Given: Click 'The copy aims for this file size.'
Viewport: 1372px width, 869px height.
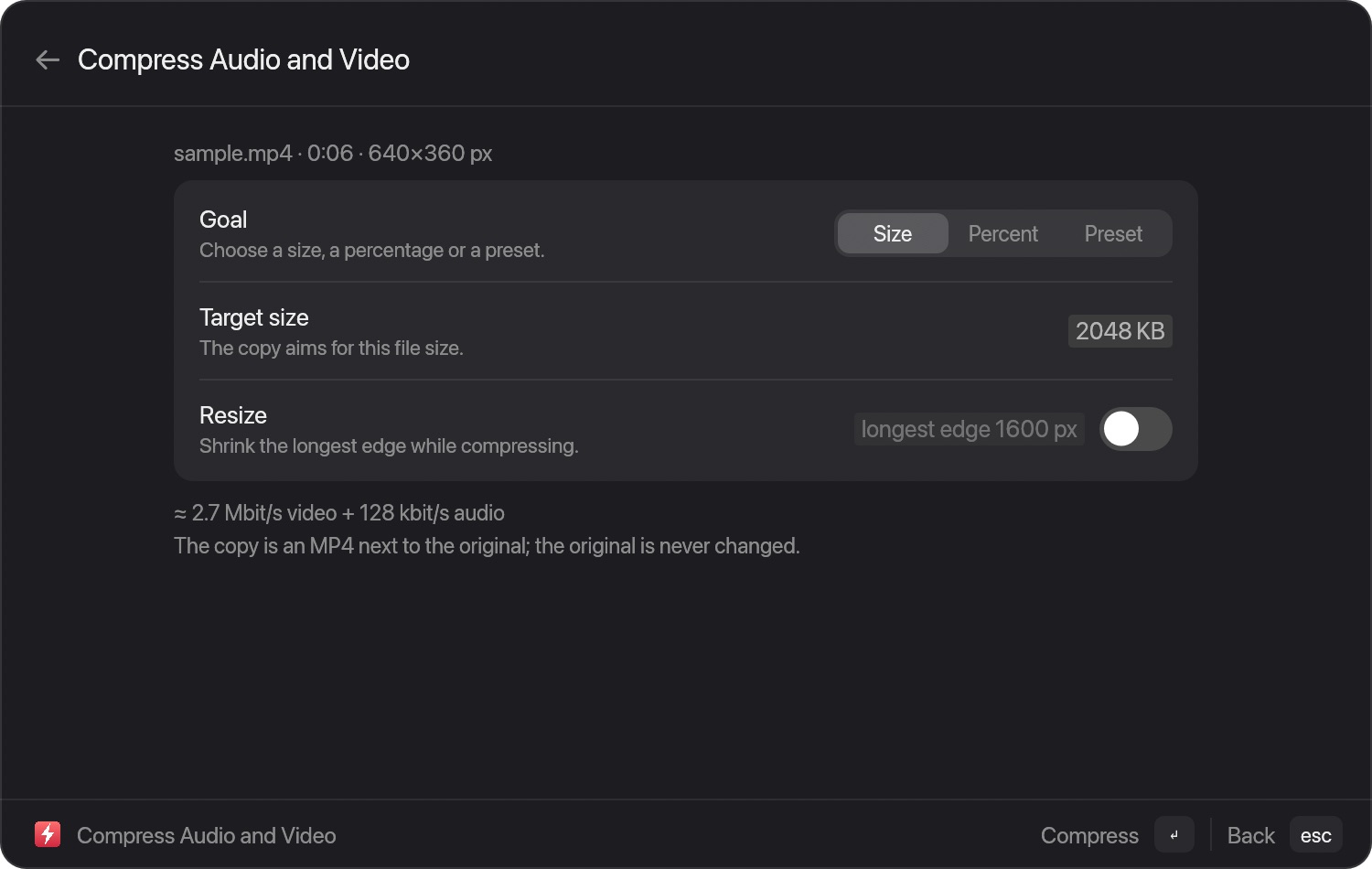Looking at the screenshot, I should click(331, 349).
